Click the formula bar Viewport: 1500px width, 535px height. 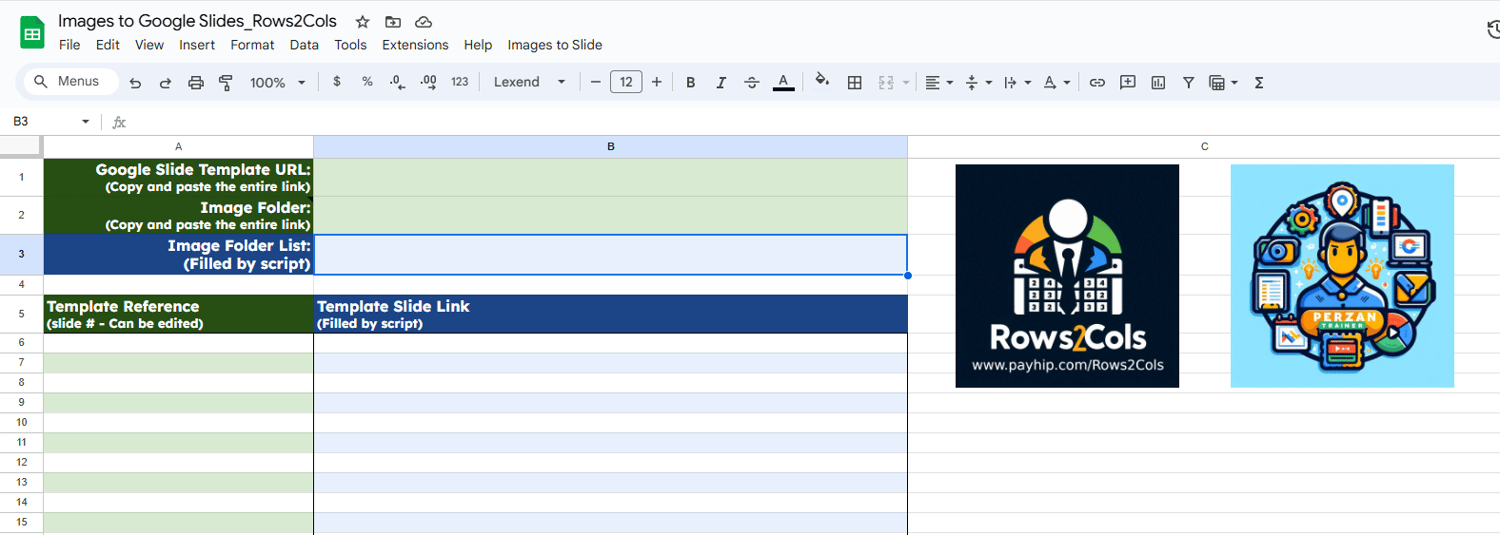tap(815, 122)
